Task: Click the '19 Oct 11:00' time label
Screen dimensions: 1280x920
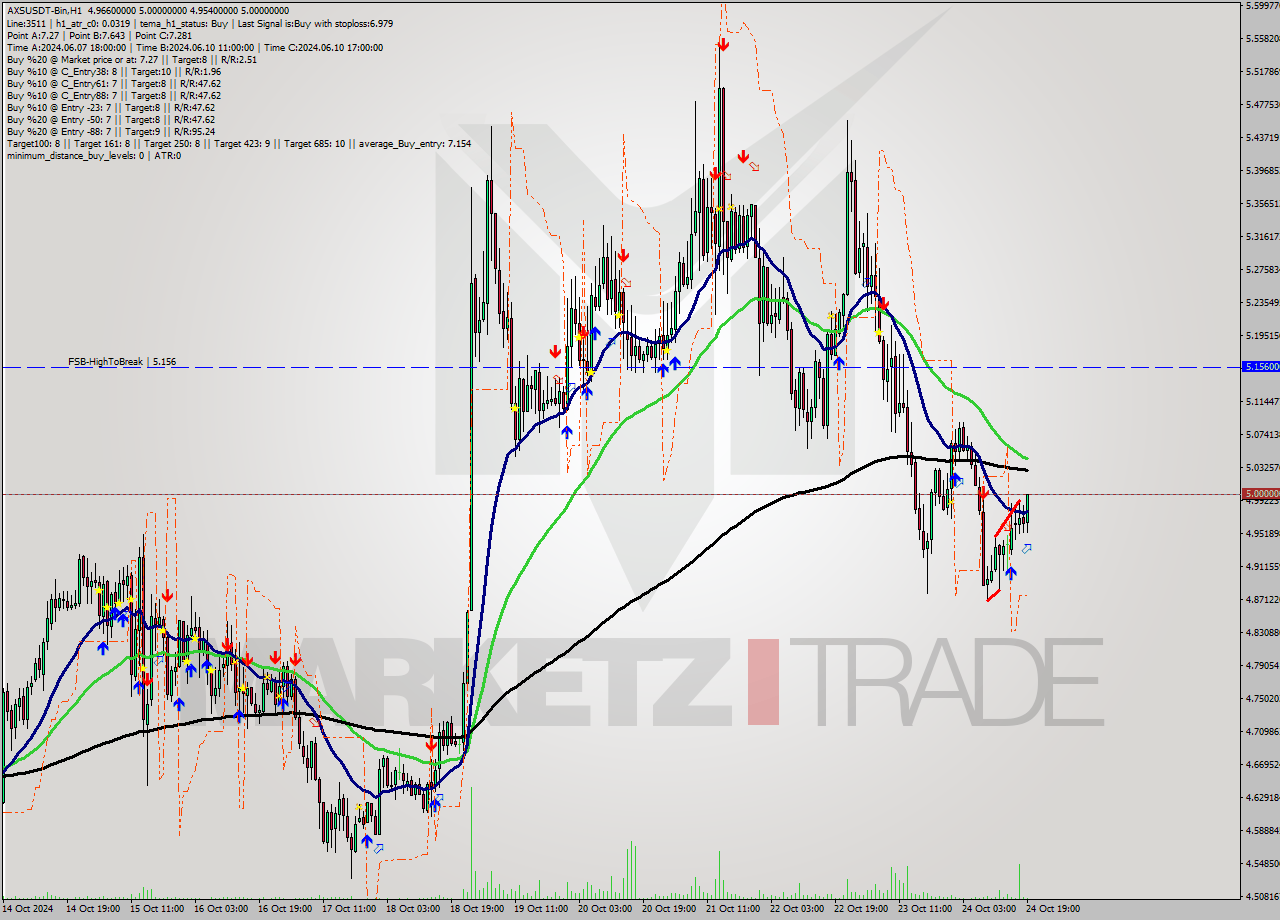Action: tap(541, 909)
